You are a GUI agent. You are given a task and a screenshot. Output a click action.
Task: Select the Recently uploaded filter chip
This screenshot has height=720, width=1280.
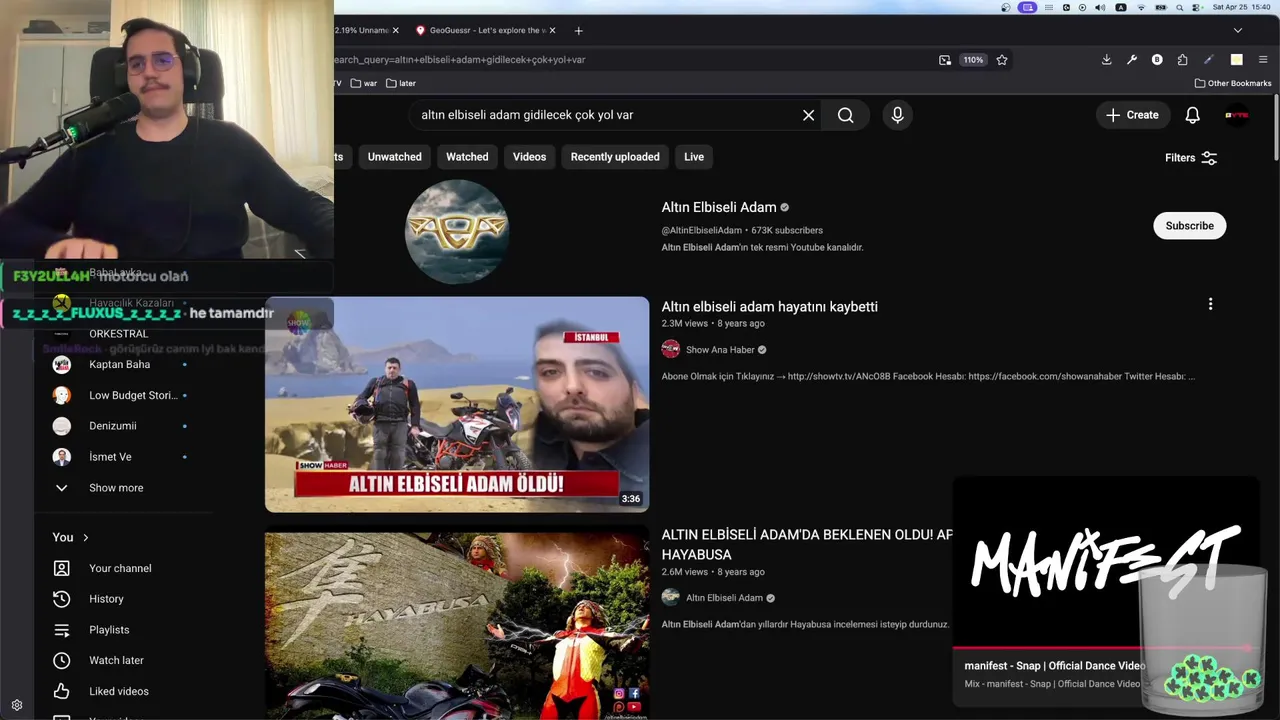[x=615, y=157]
